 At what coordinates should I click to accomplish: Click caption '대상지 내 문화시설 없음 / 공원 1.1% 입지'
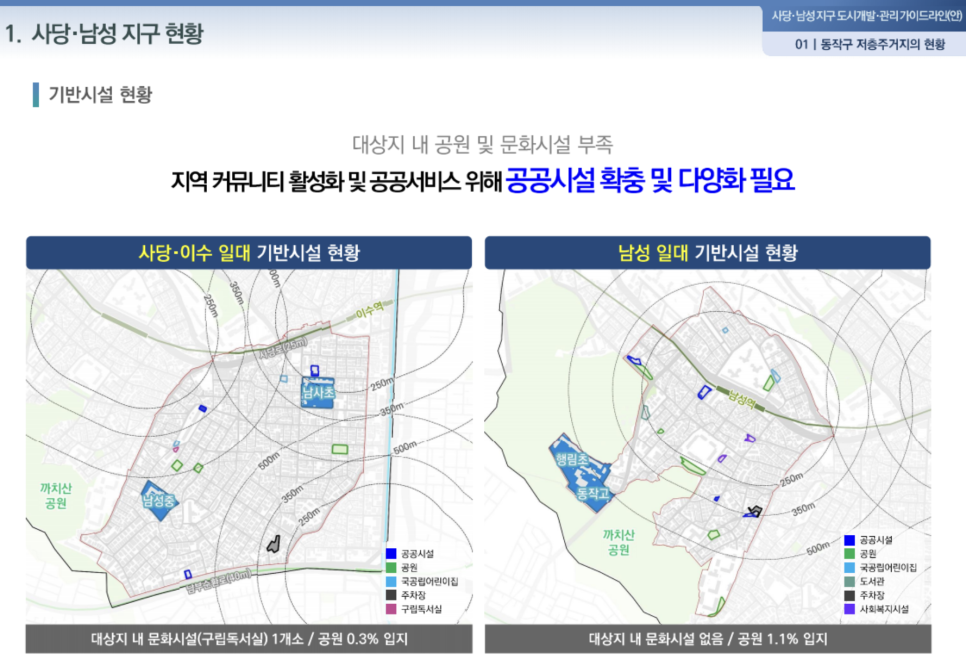[708, 639]
